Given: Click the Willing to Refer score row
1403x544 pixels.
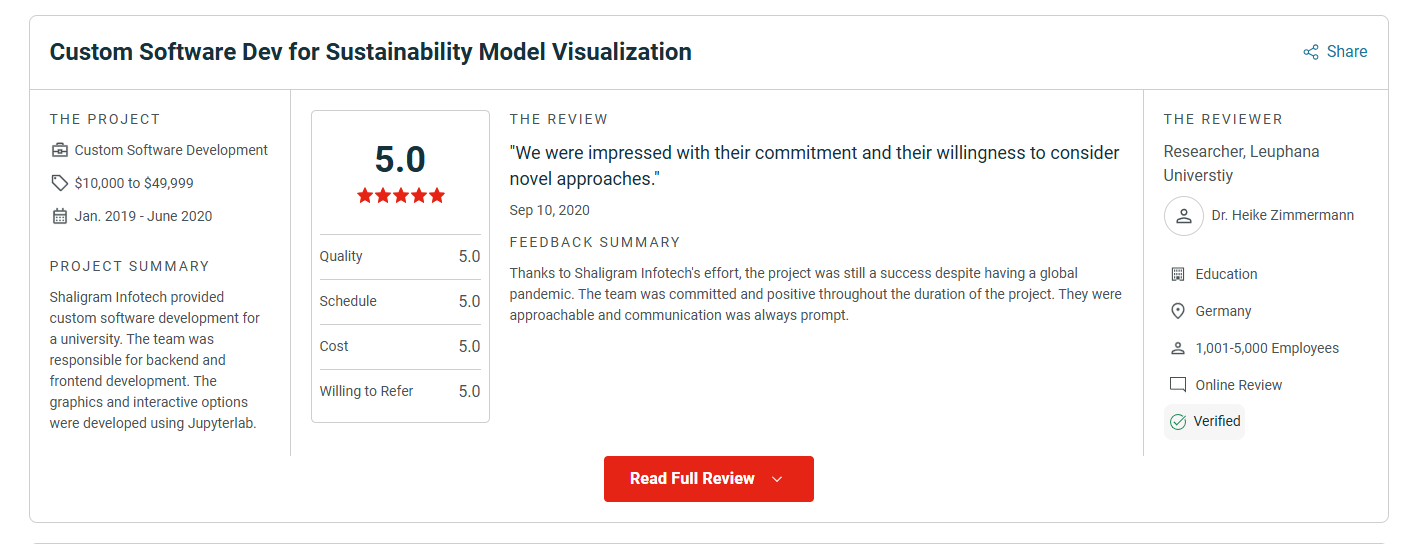Looking at the screenshot, I should click(x=400, y=391).
